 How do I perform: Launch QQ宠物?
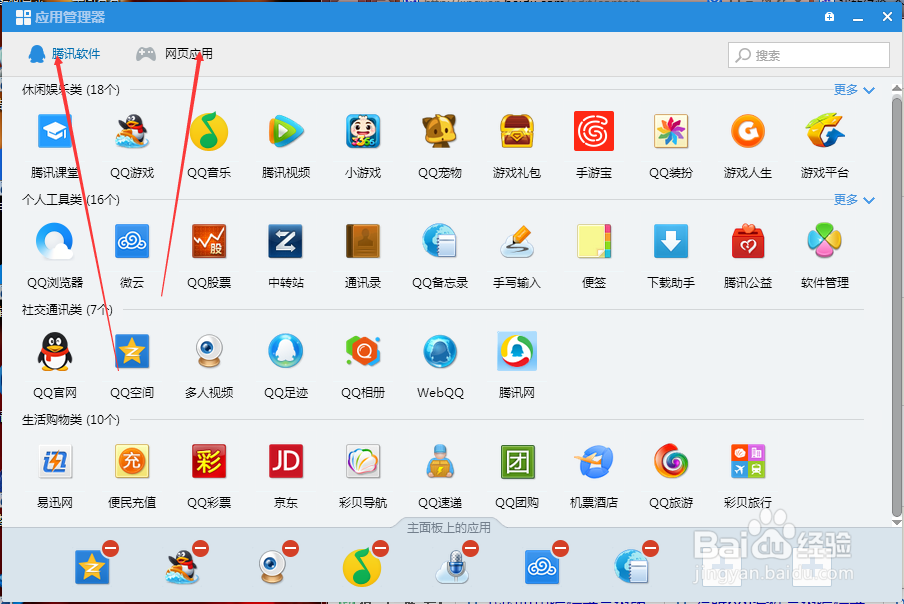coord(439,131)
